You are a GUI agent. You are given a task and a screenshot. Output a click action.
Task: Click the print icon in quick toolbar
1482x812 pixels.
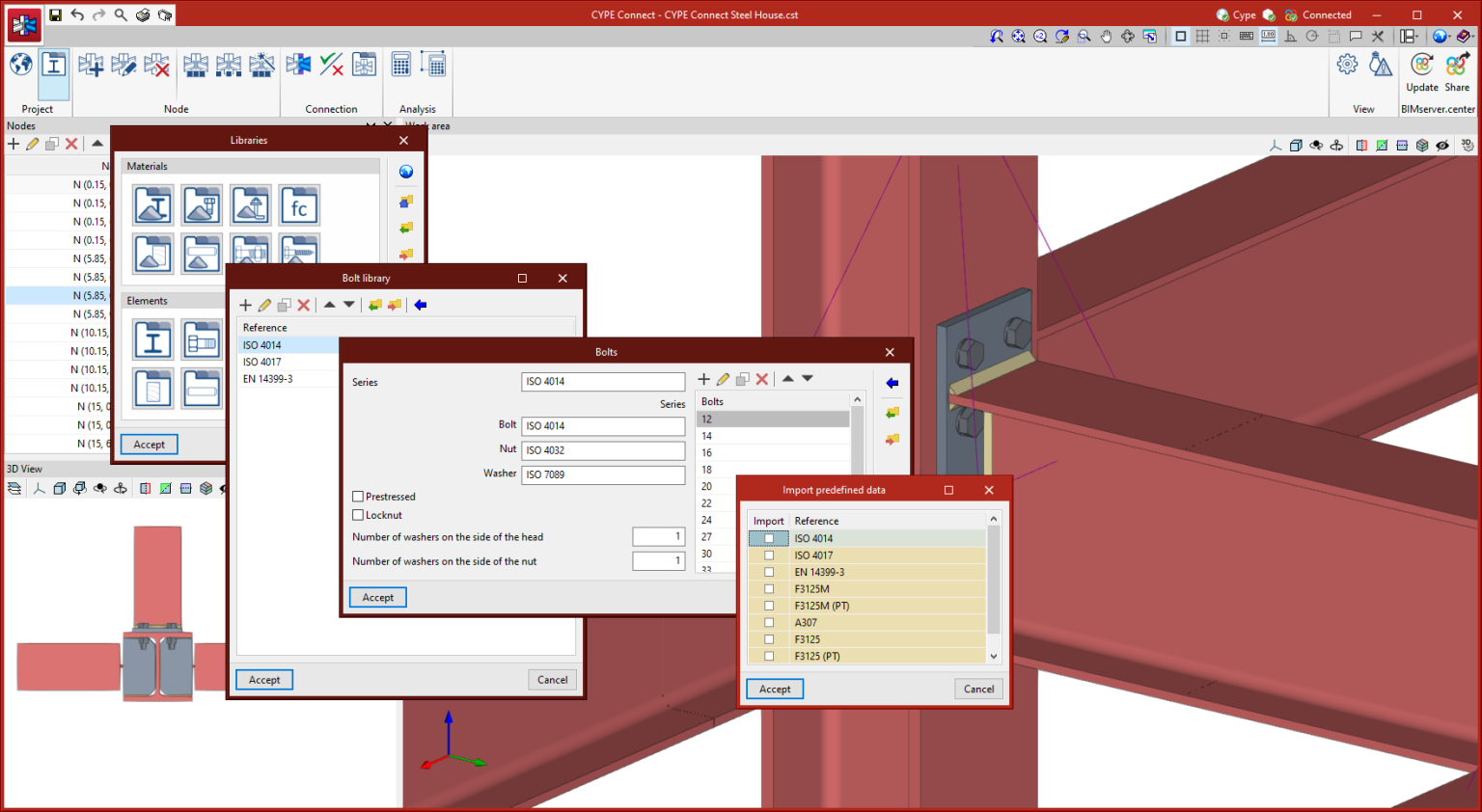tap(143, 14)
